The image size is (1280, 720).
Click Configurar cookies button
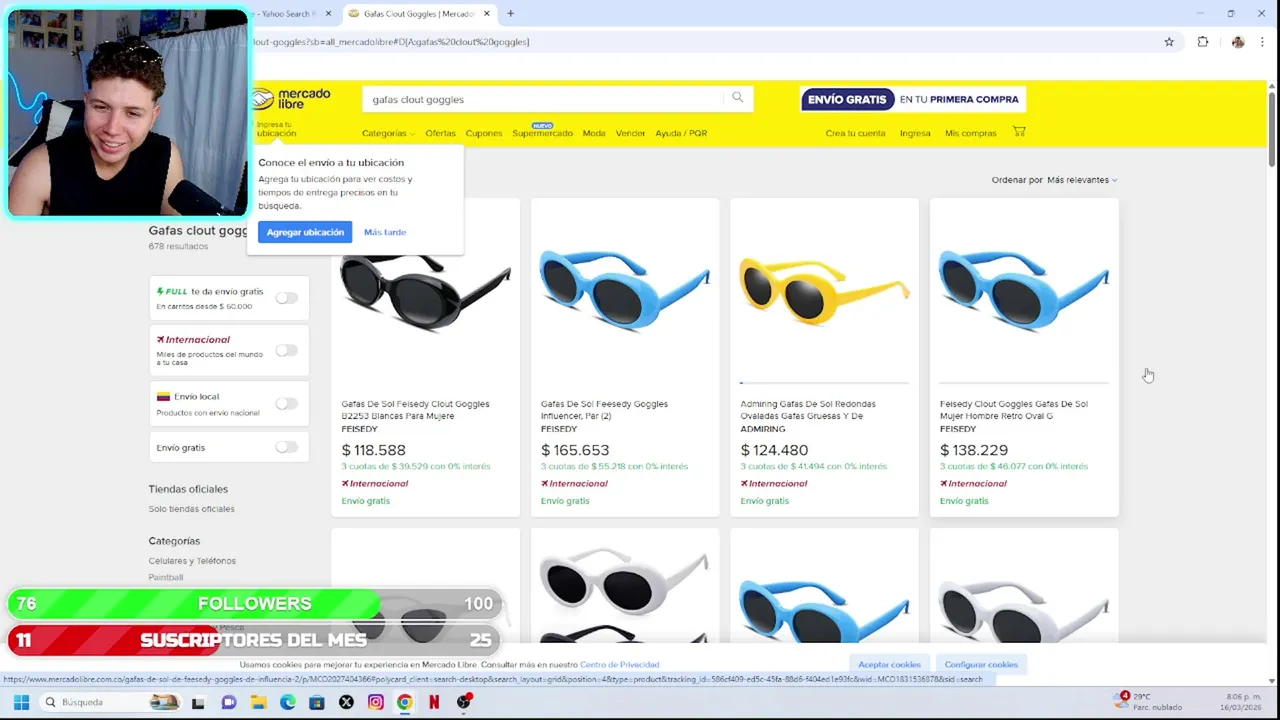coord(981,664)
